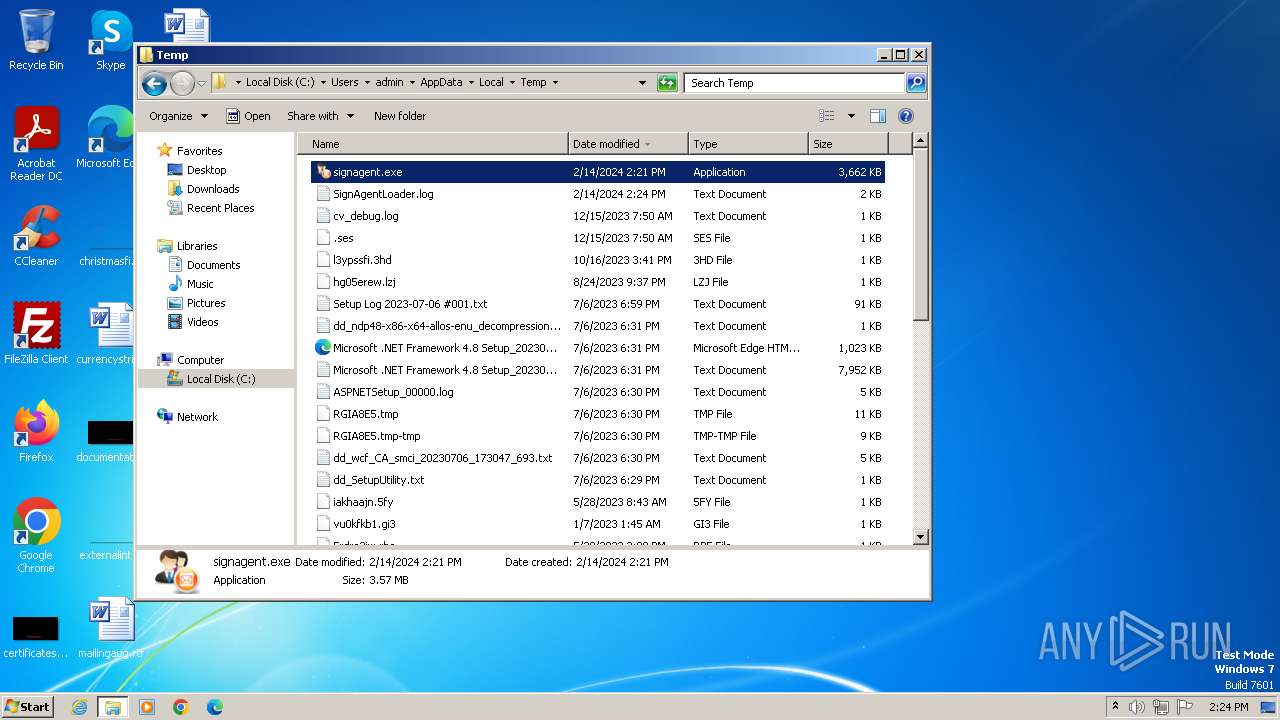Open Desktop in navigation pane

tap(206, 170)
